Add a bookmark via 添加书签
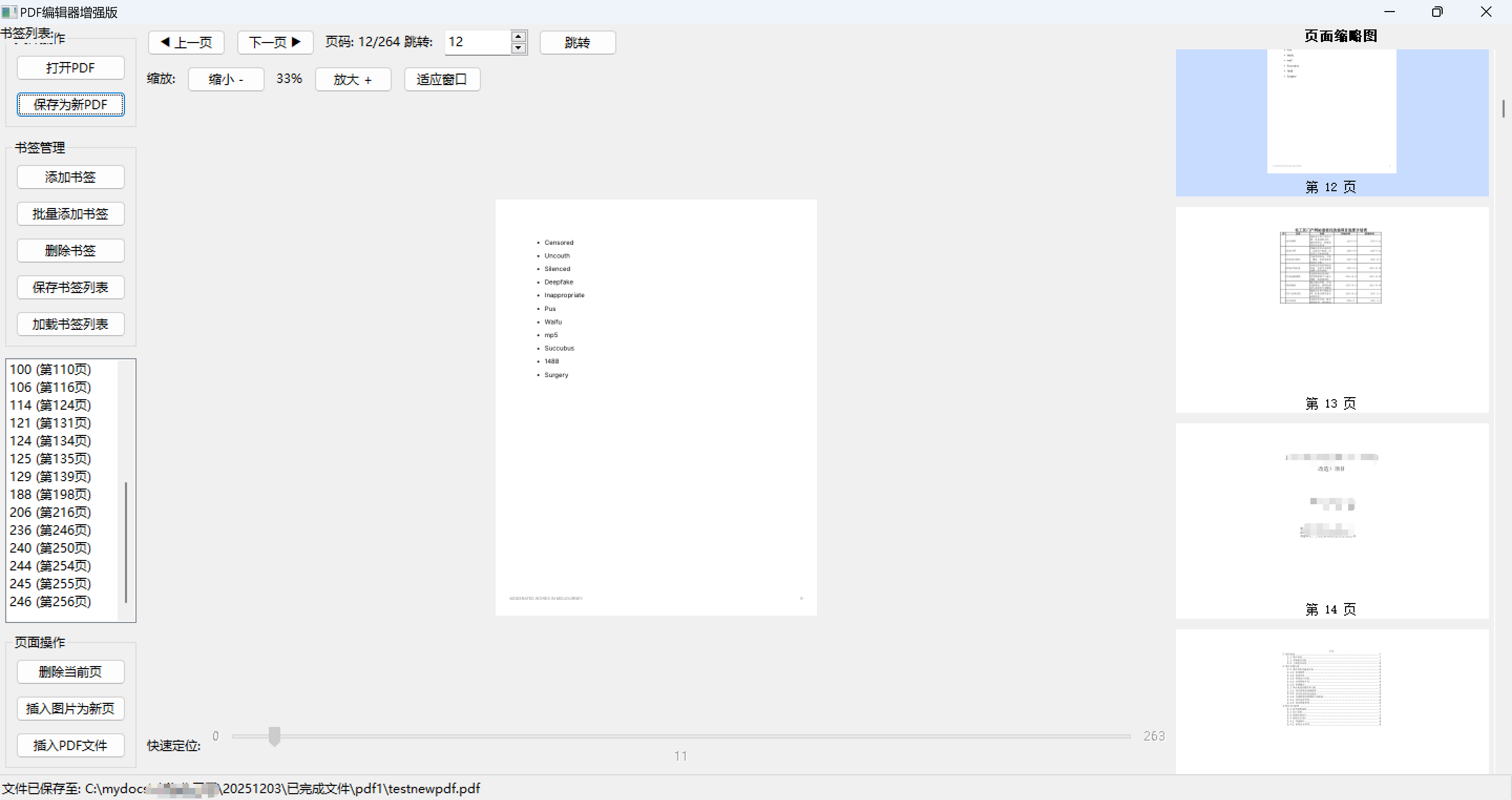The image size is (1512, 800). [x=70, y=177]
